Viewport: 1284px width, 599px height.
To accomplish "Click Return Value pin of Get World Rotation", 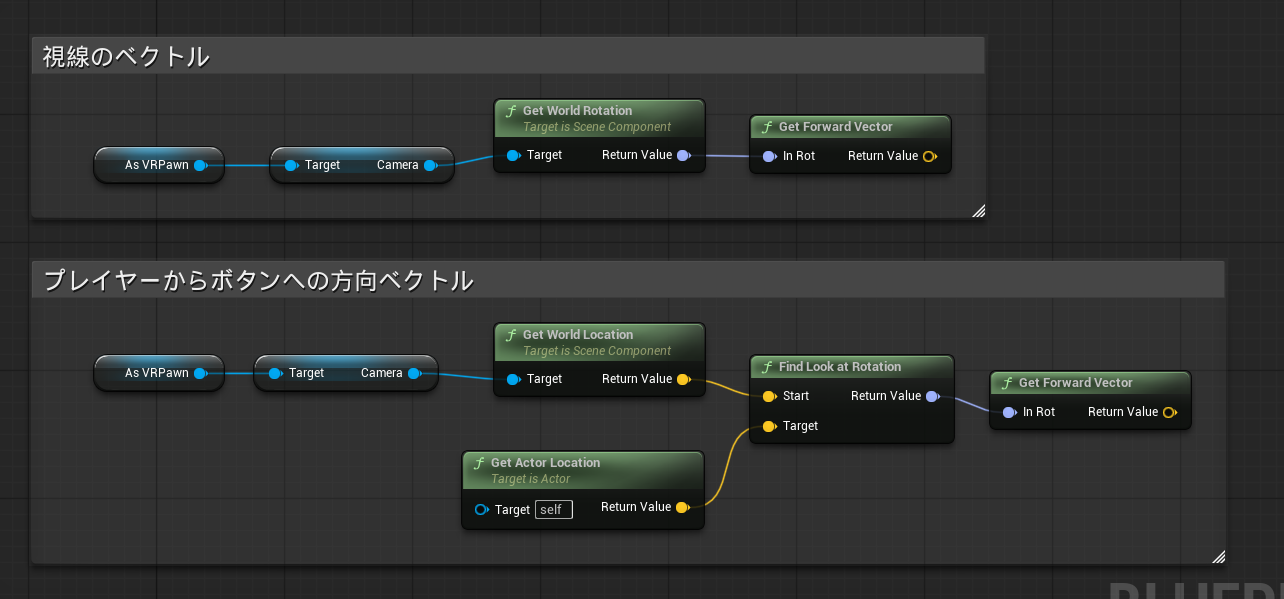I will point(683,155).
